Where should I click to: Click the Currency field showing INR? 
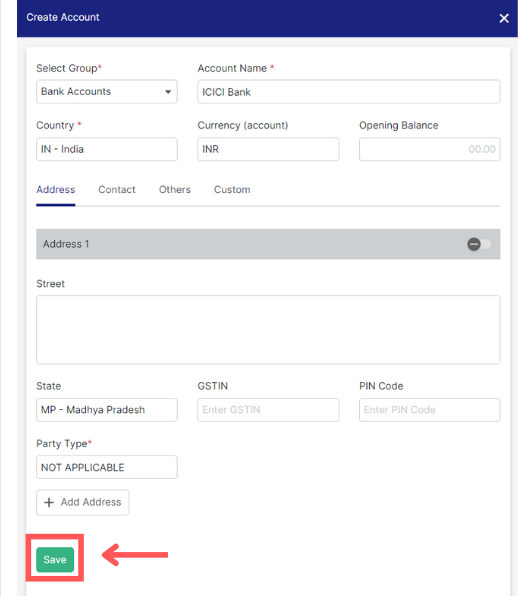[268, 149]
